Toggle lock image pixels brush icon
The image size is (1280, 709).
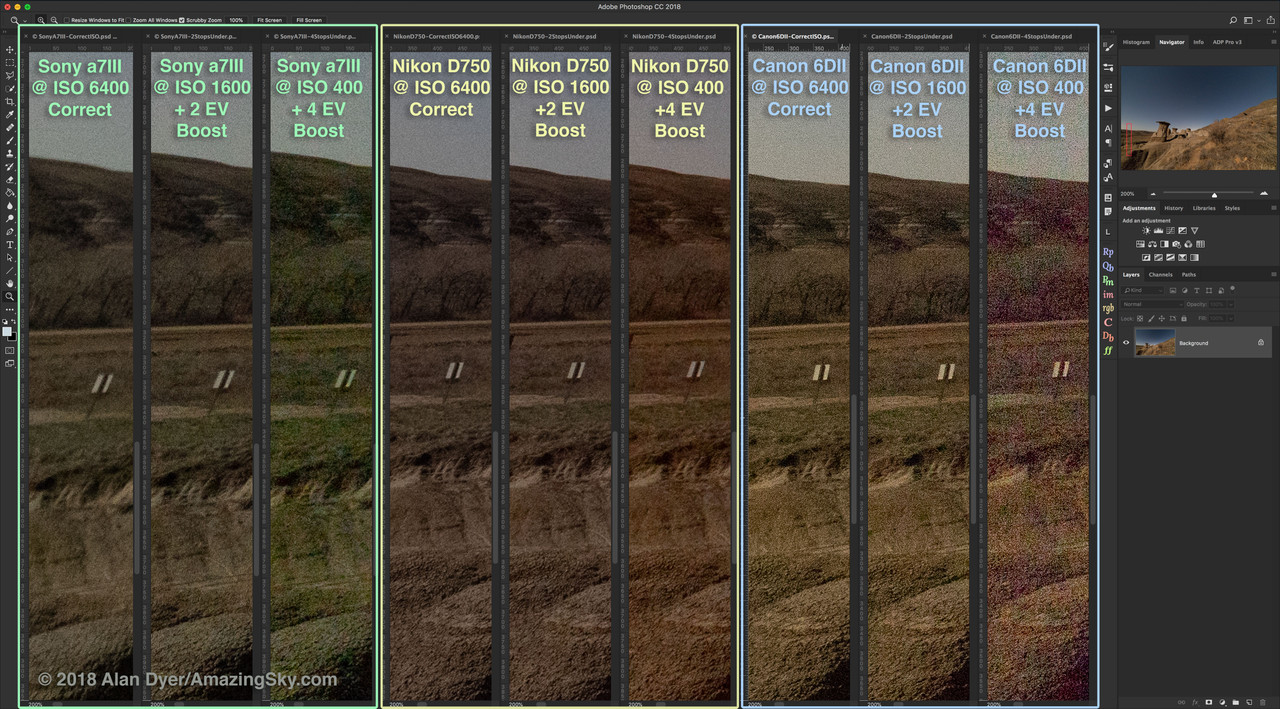[x=1151, y=318]
